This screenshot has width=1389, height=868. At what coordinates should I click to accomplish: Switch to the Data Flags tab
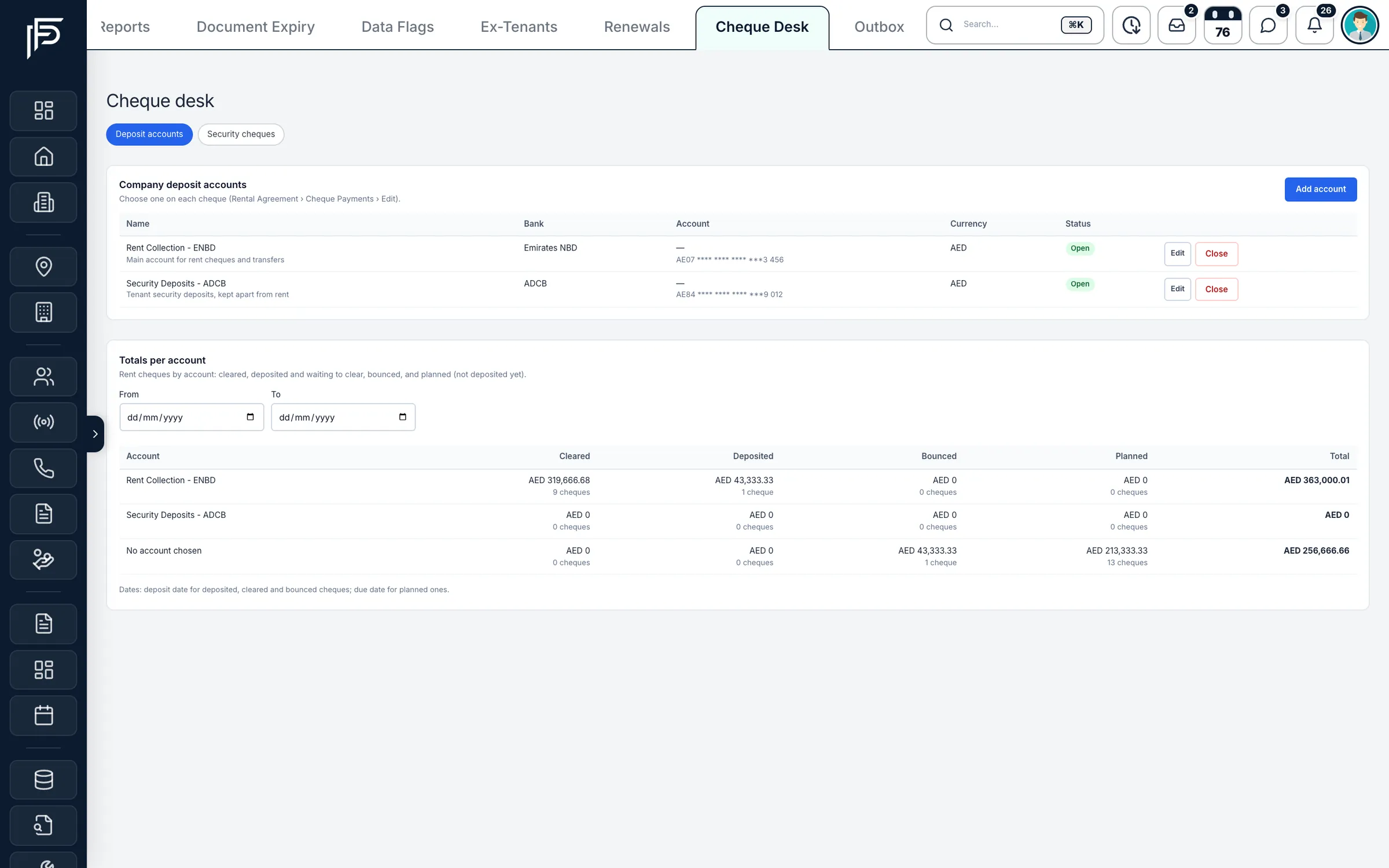(398, 27)
